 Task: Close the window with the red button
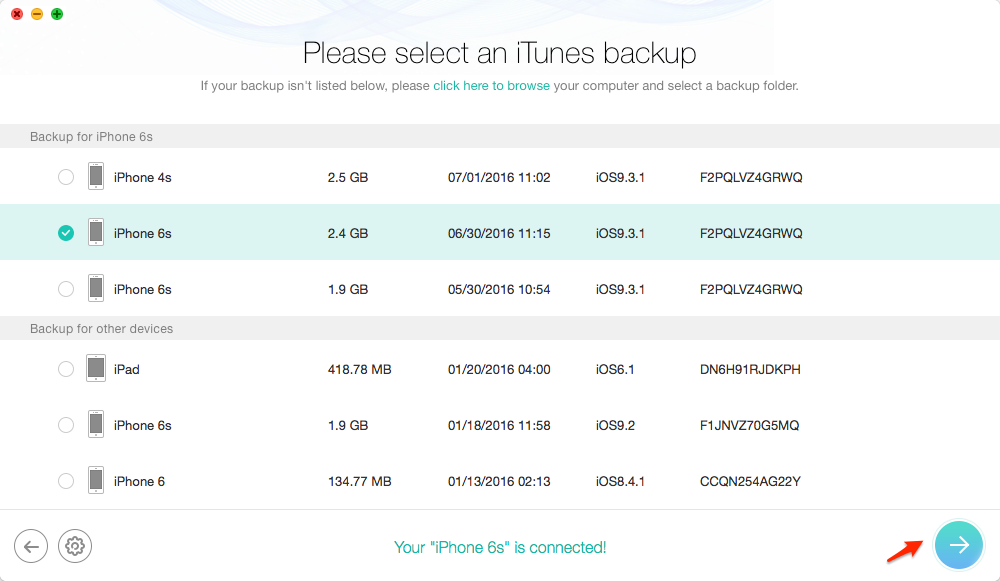point(17,14)
